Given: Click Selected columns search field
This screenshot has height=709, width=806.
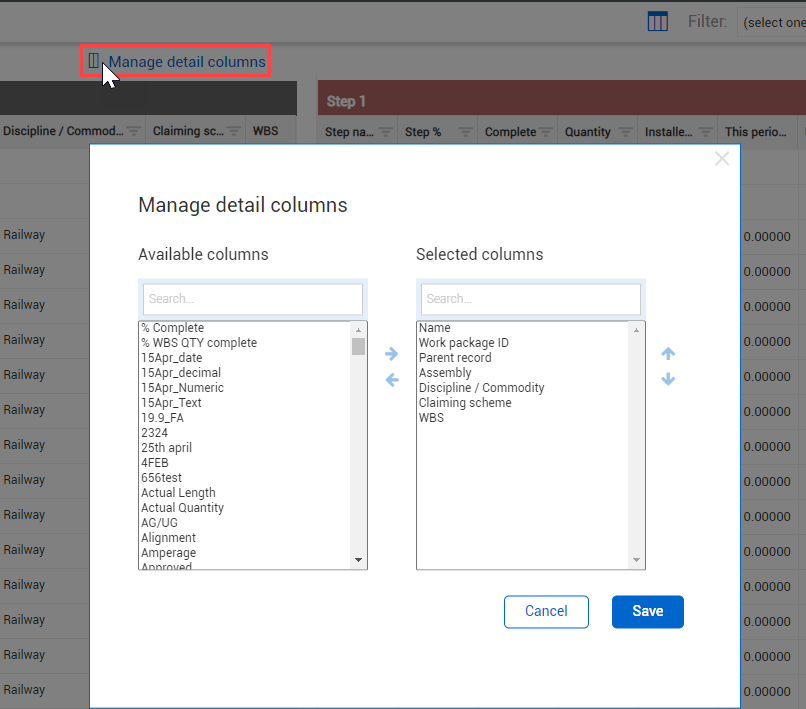Looking at the screenshot, I should click(531, 299).
